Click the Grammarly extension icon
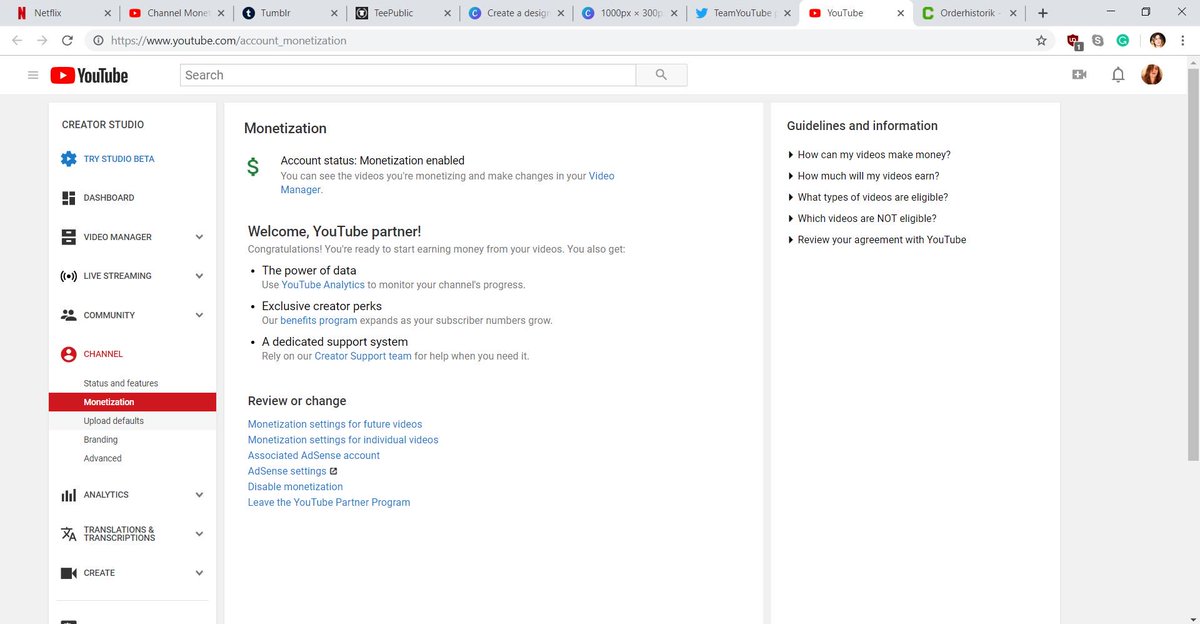This screenshot has width=1200, height=624. click(1123, 41)
